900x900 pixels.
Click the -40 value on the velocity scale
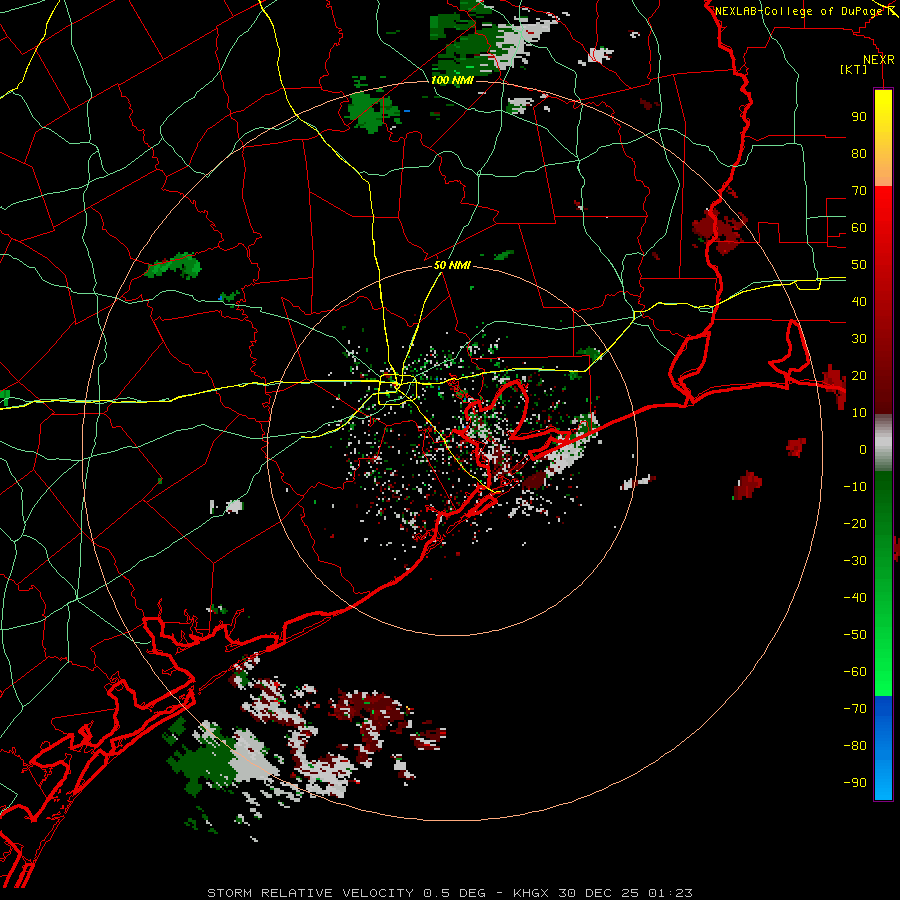pyautogui.click(x=855, y=598)
